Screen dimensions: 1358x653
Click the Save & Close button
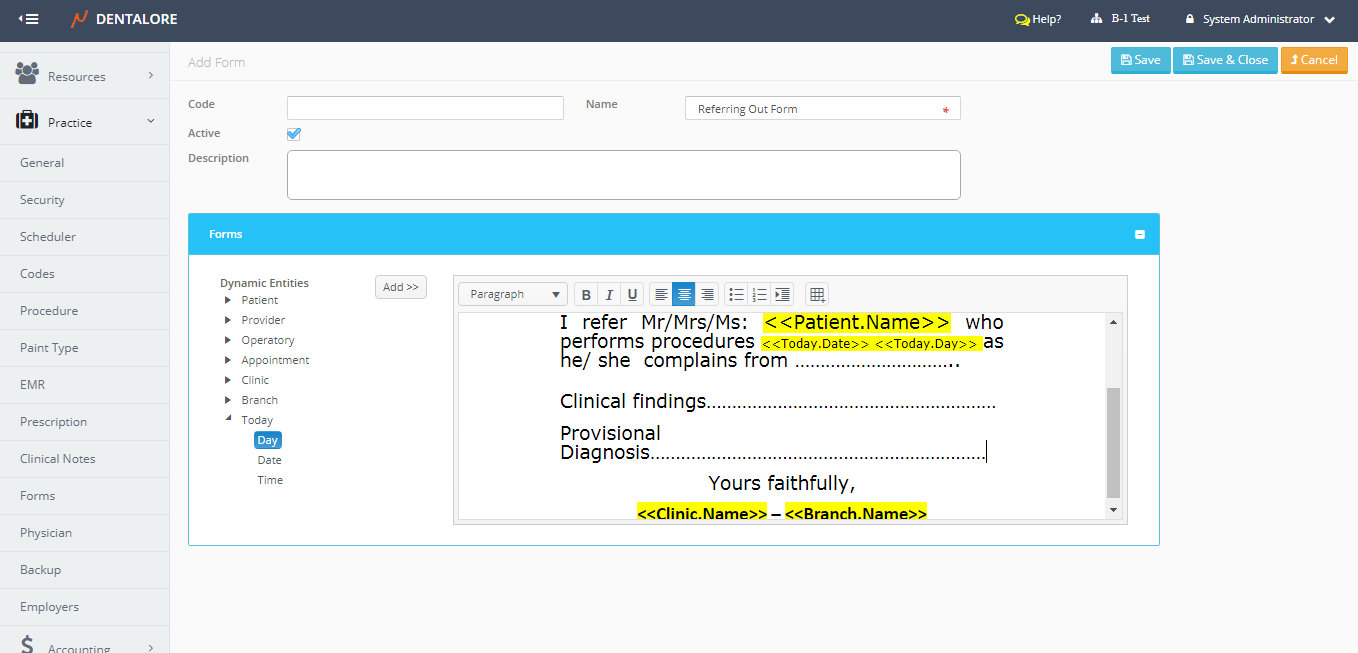[1224, 60]
